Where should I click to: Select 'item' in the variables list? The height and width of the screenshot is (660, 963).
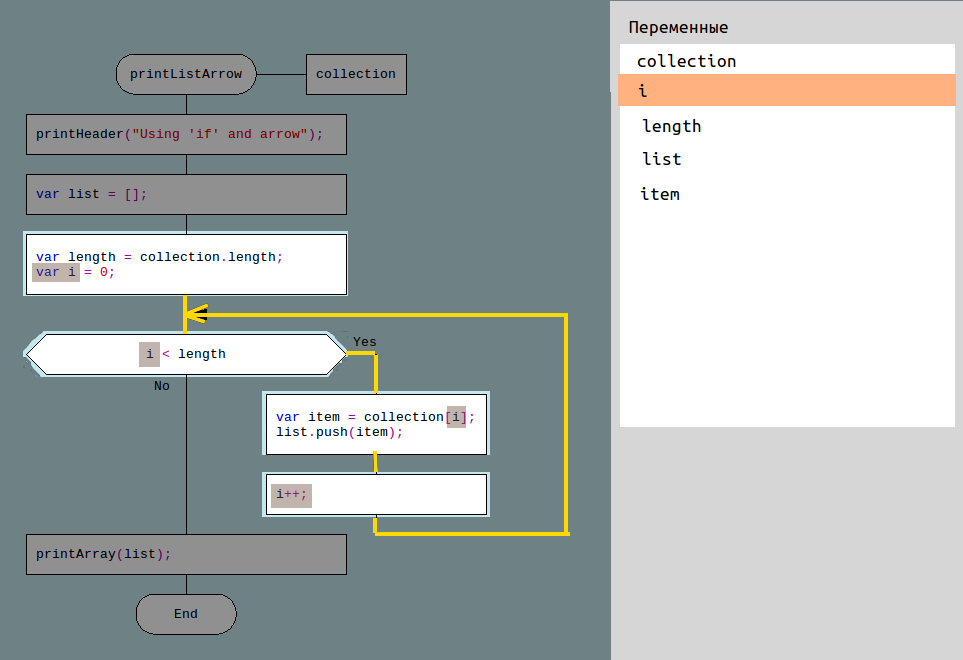[660, 194]
